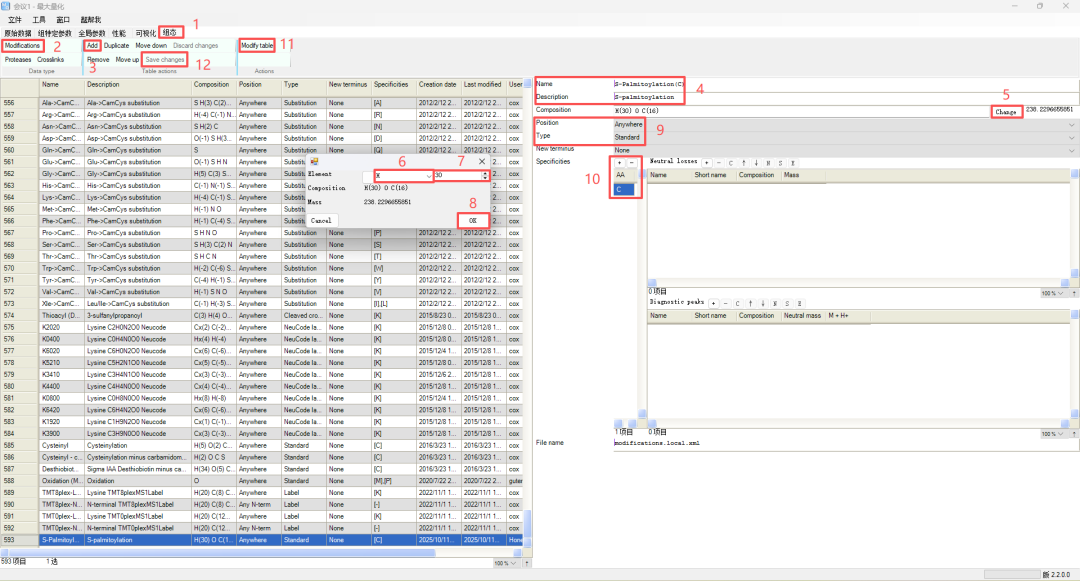
Task: Select the Proteases data type
Action: [x=18, y=60]
